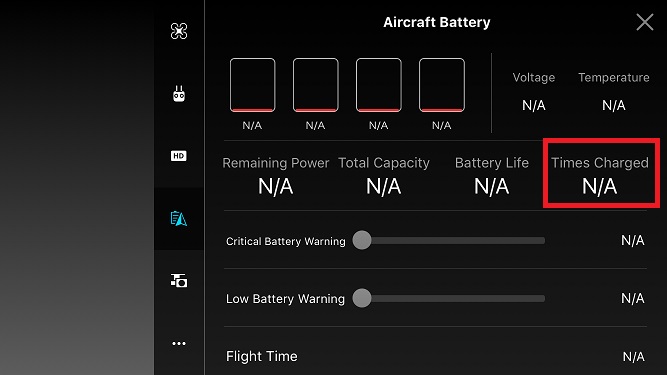Click the Low Battery Warning slider handle
This screenshot has width=667, height=375.
362,298
